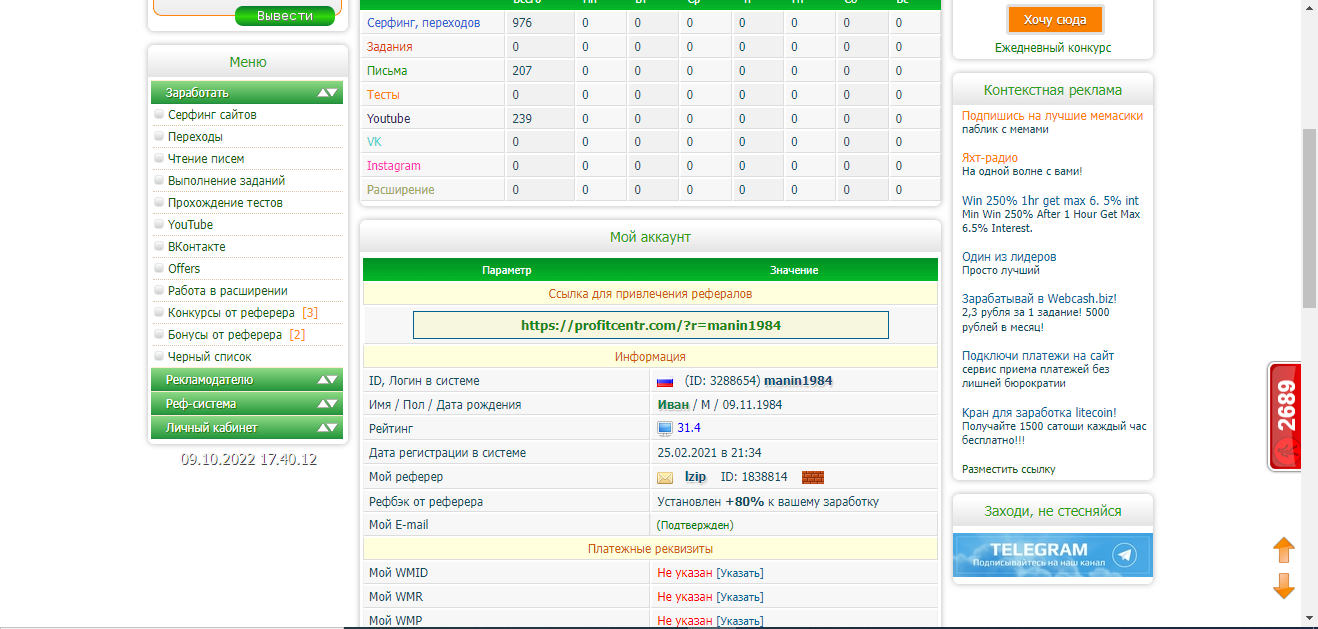This screenshot has height=629, width=1318.
Task: Collapse the Заработать menu section
Action: click(x=247, y=93)
